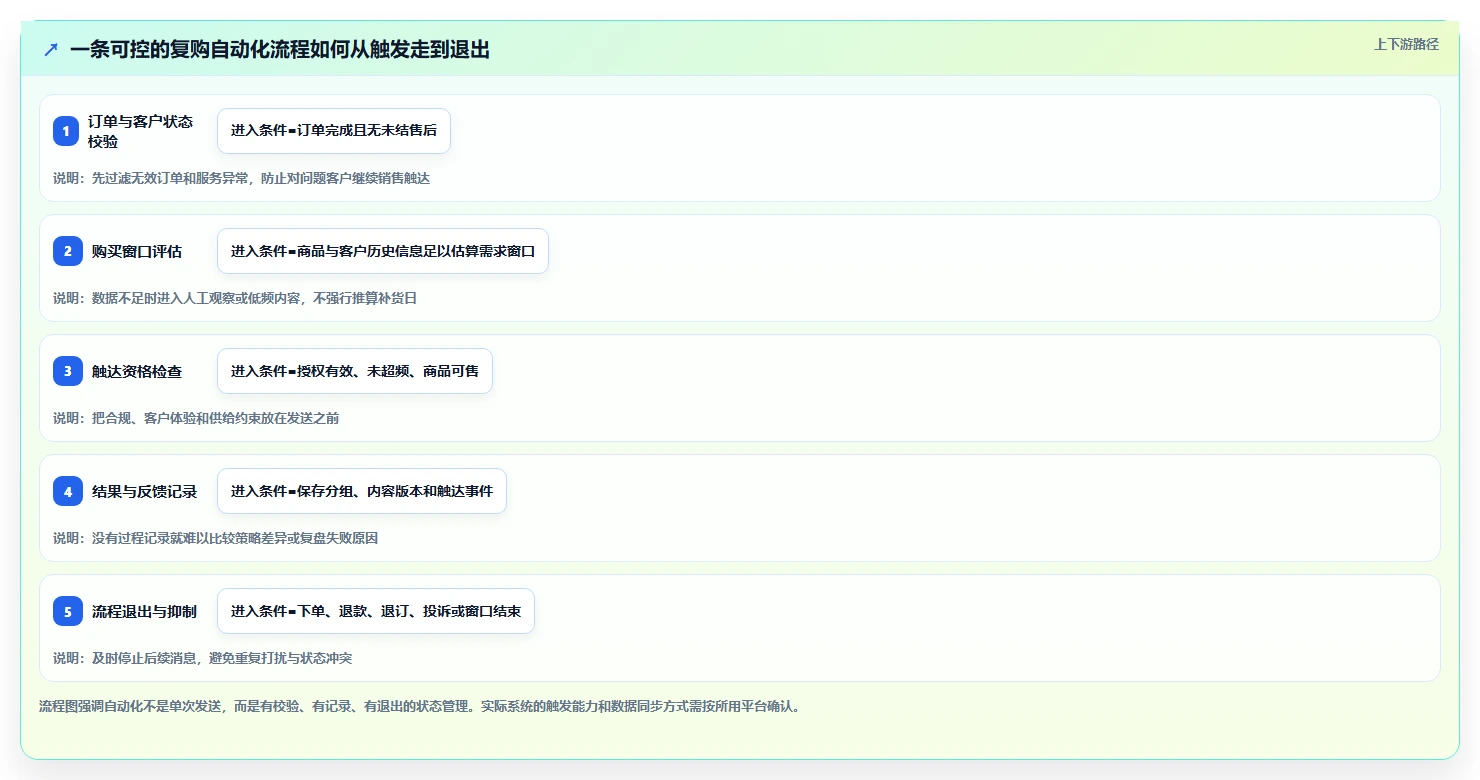Click step number 1 badge

(66, 131)
